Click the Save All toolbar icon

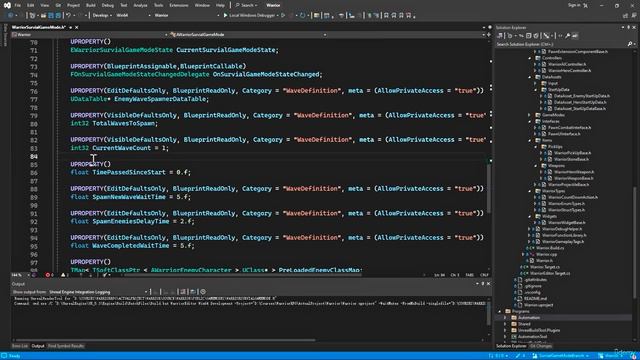[x=58, y=15]
